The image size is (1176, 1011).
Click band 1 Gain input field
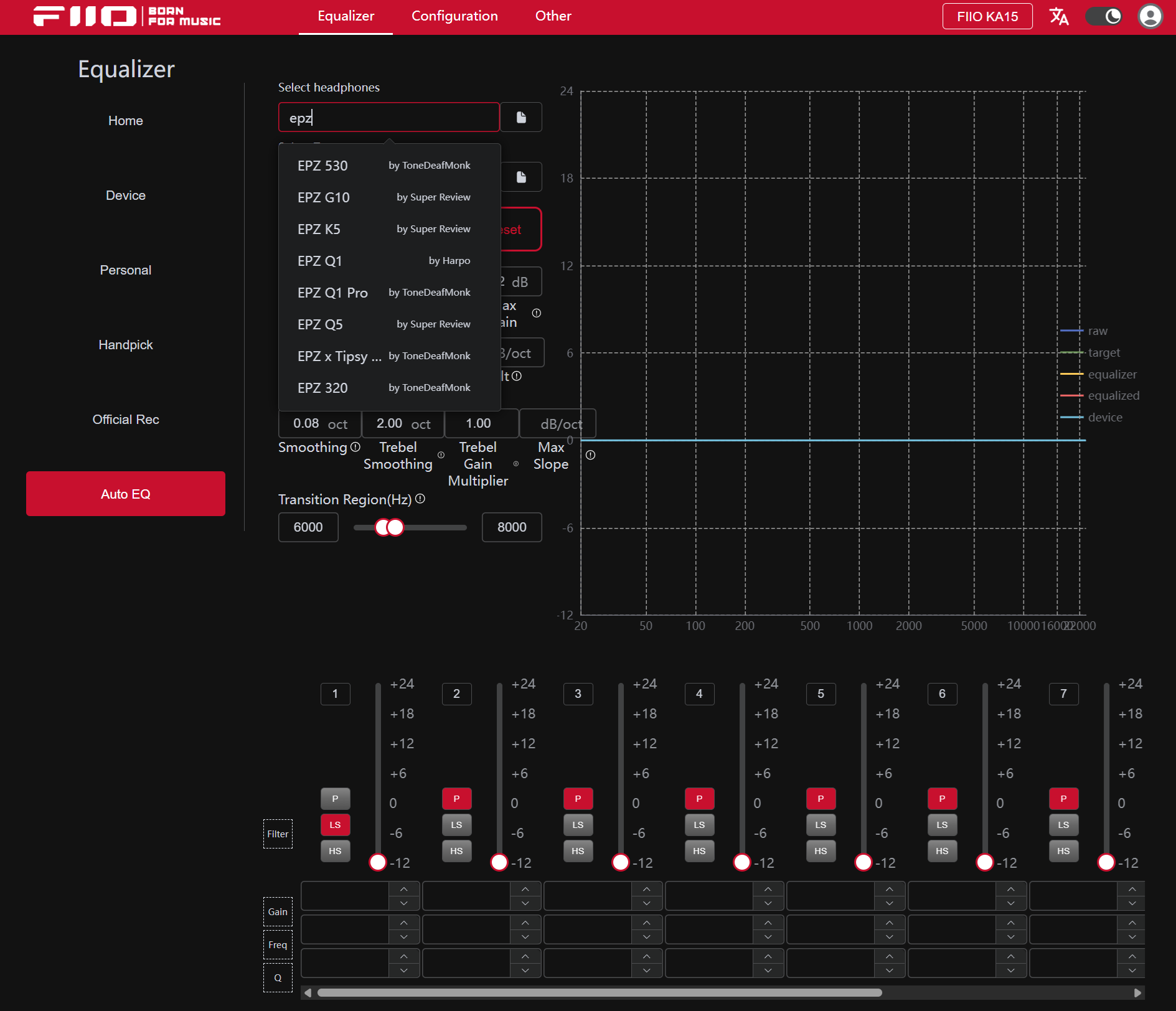[346, 896]
